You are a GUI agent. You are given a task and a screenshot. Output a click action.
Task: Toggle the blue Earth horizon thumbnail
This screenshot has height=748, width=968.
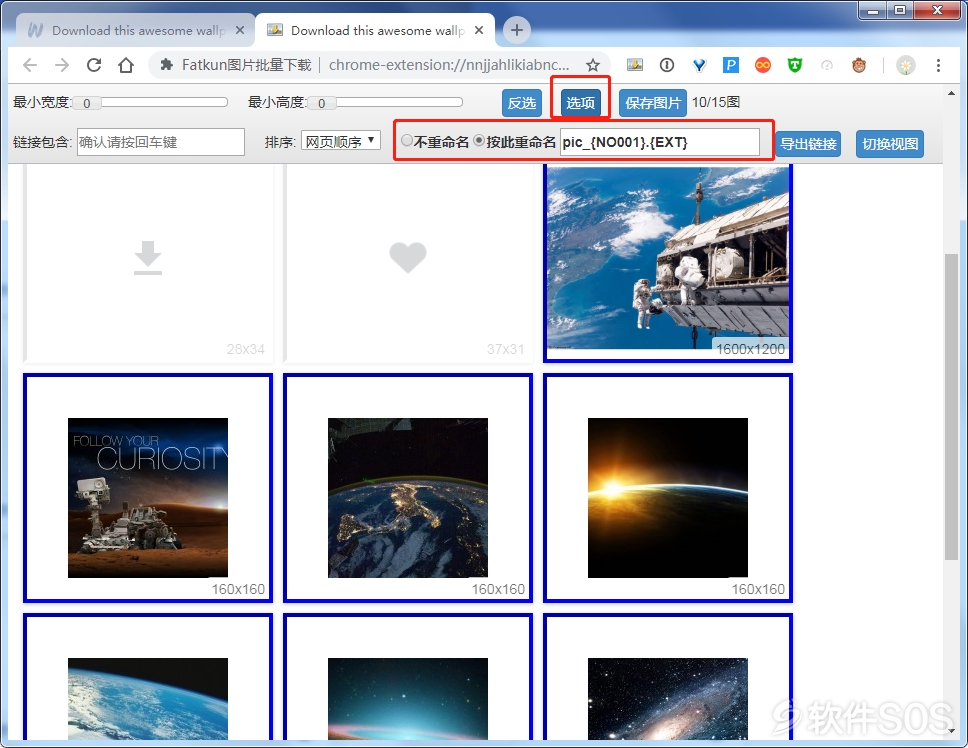[148, 677]
